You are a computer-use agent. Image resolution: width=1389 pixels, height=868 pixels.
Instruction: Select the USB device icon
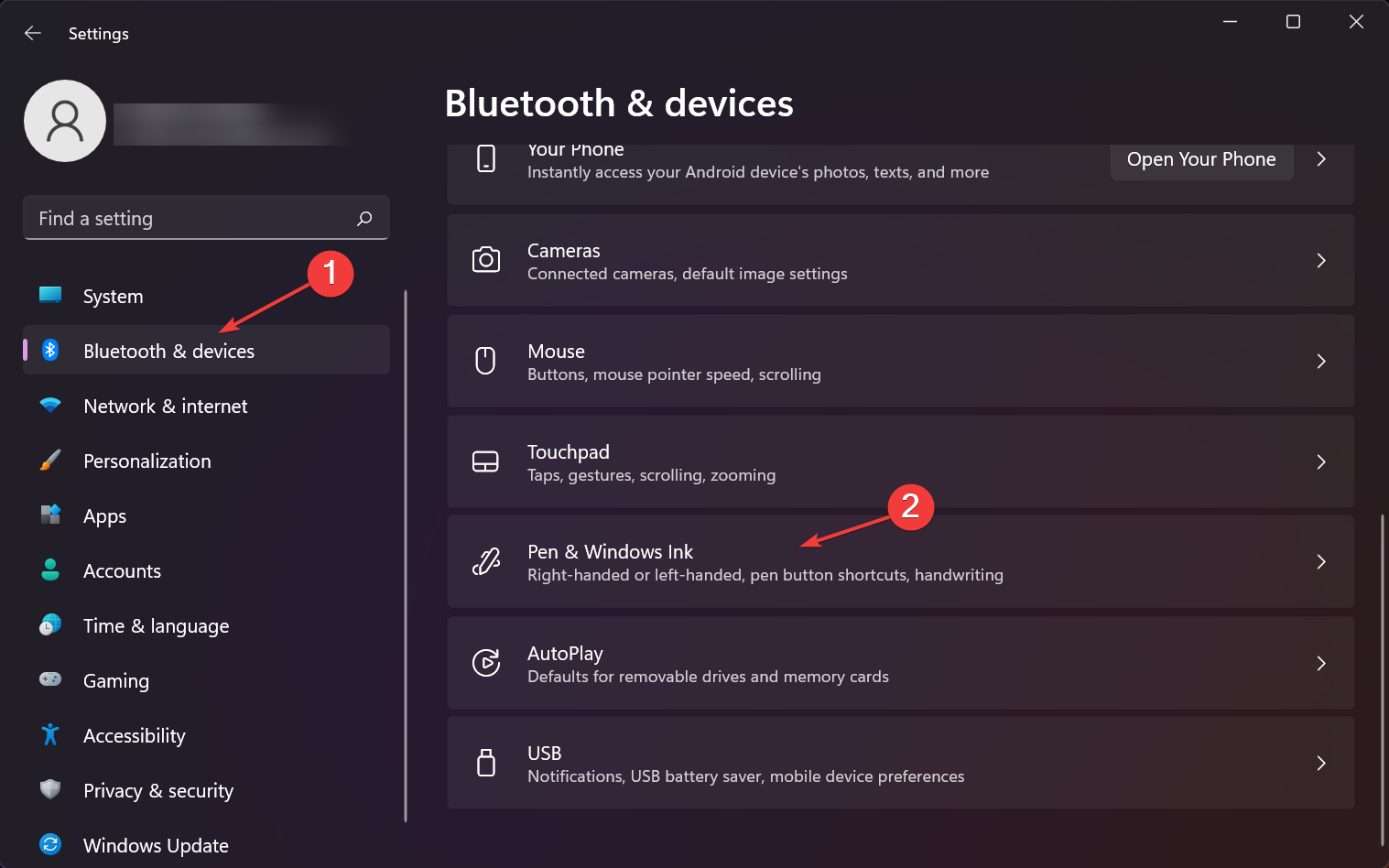[x=486, y=763]
